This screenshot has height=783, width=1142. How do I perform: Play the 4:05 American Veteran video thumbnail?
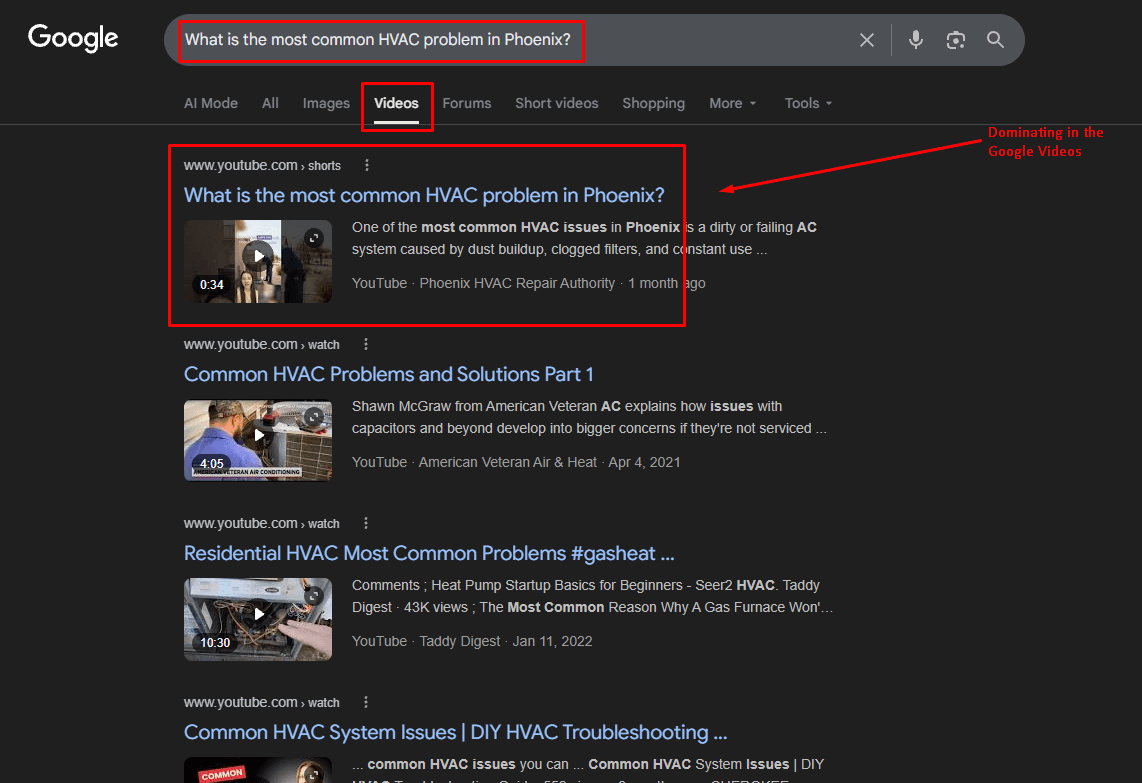(x=258, y=441)
